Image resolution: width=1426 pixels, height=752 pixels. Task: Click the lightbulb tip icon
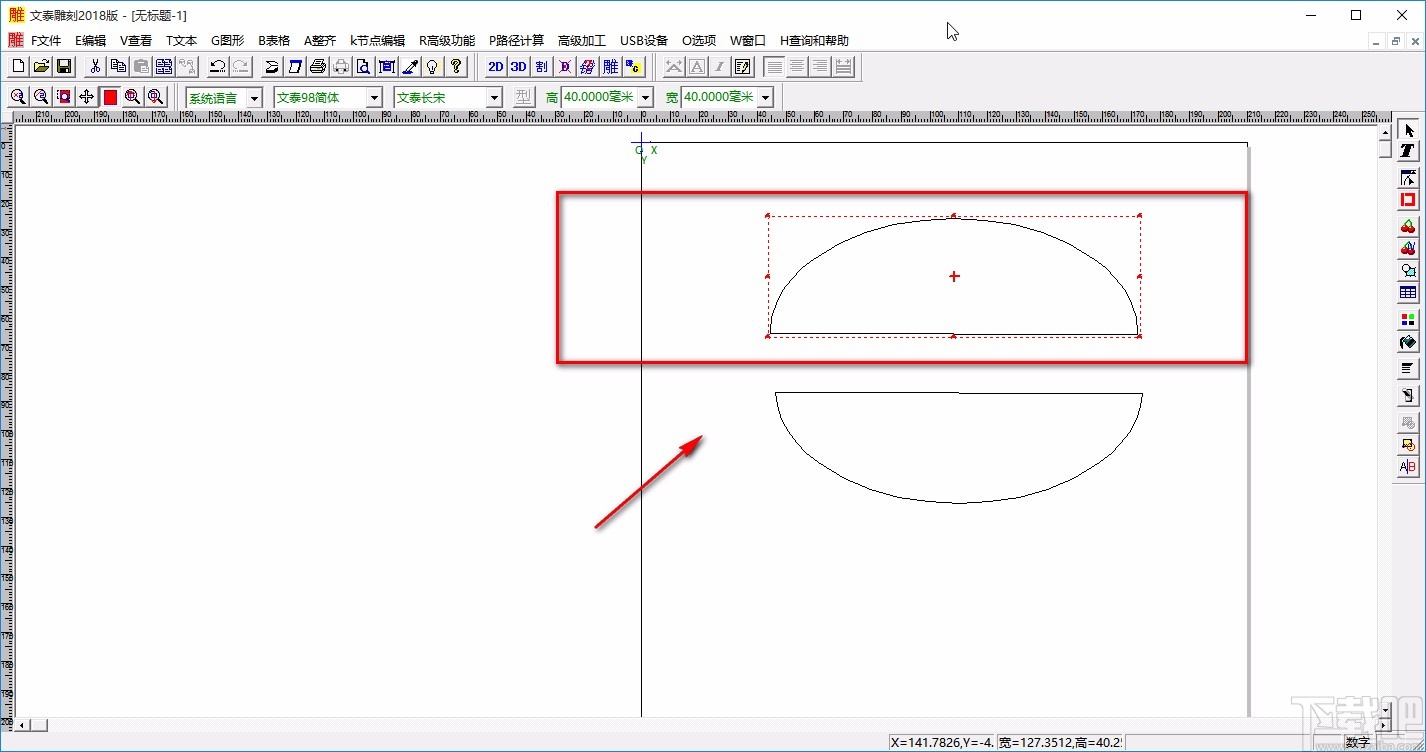(433, 67)
